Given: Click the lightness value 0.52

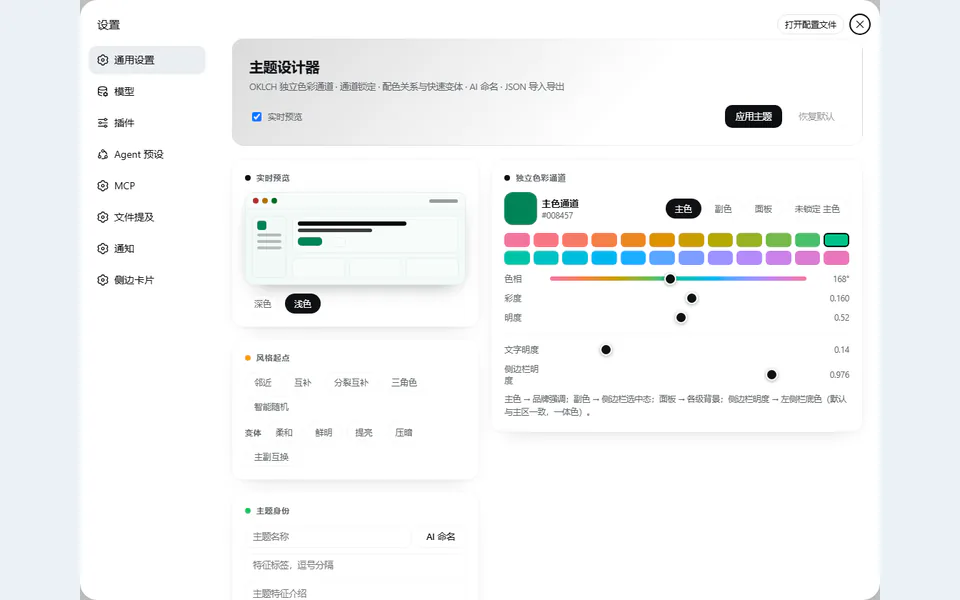Looking at the screenshot, I should tap(841, 318).
